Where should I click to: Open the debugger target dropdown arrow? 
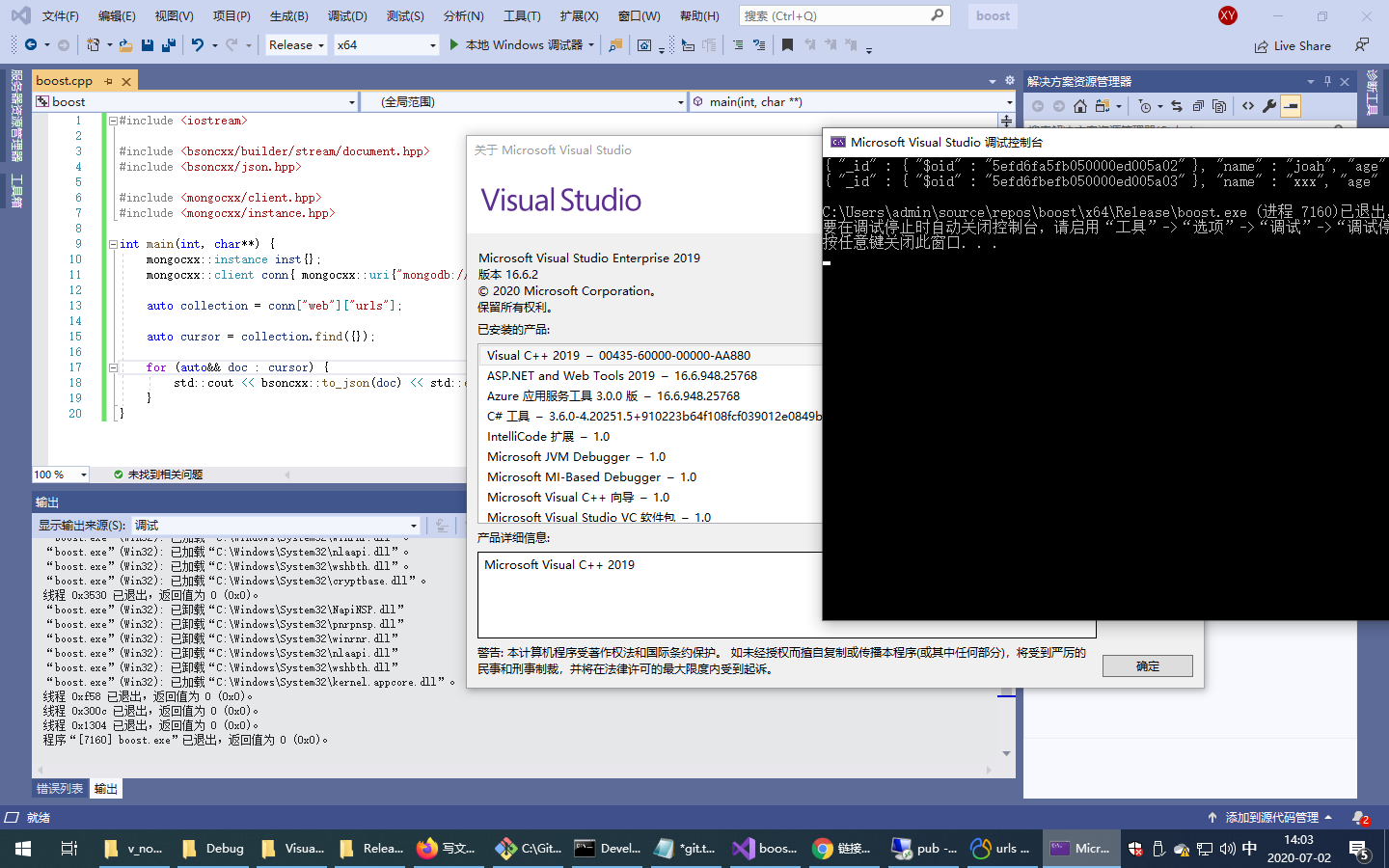(591, 45)
